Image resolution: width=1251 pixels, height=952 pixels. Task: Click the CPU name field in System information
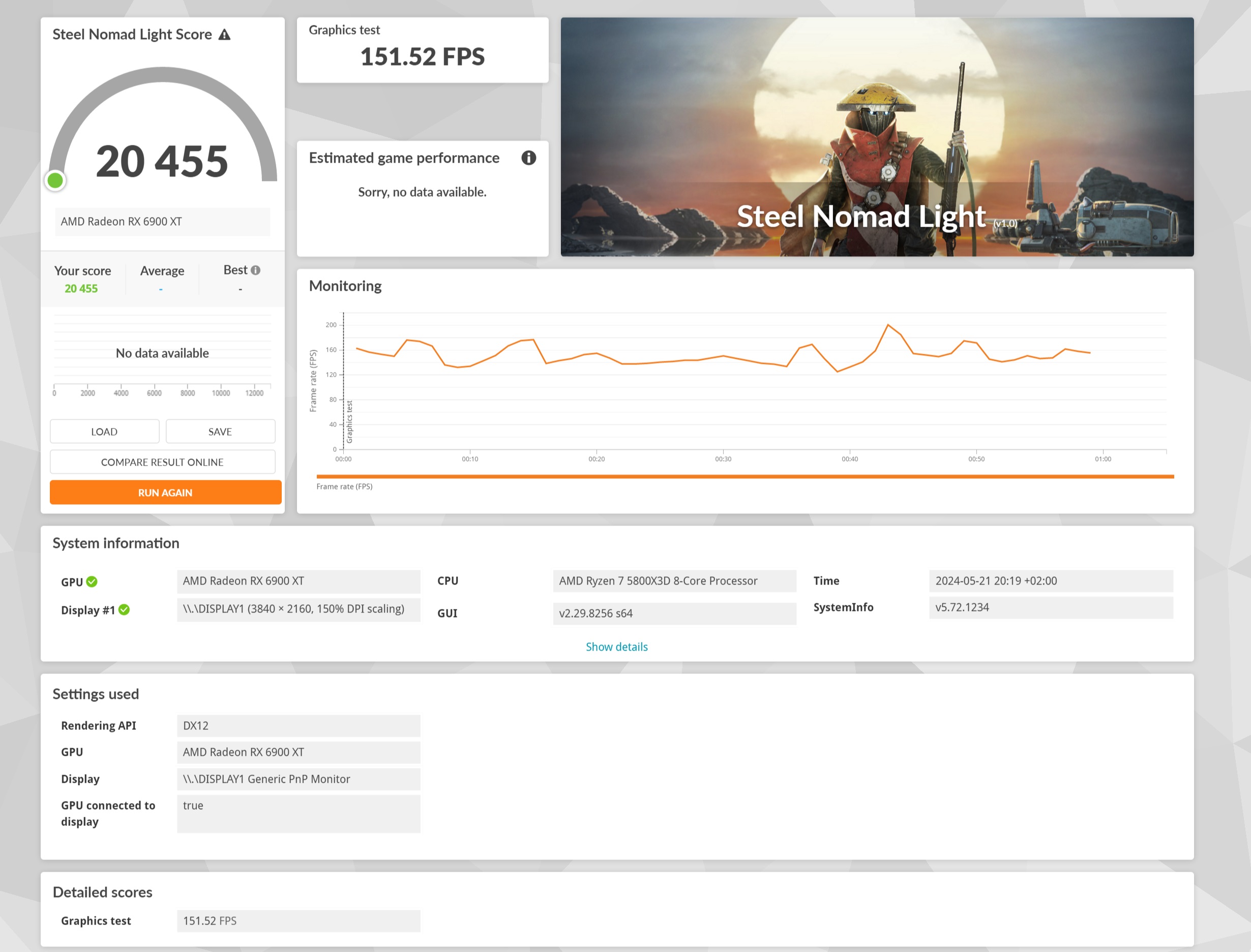pyautogui.click(x=674, y=581)
